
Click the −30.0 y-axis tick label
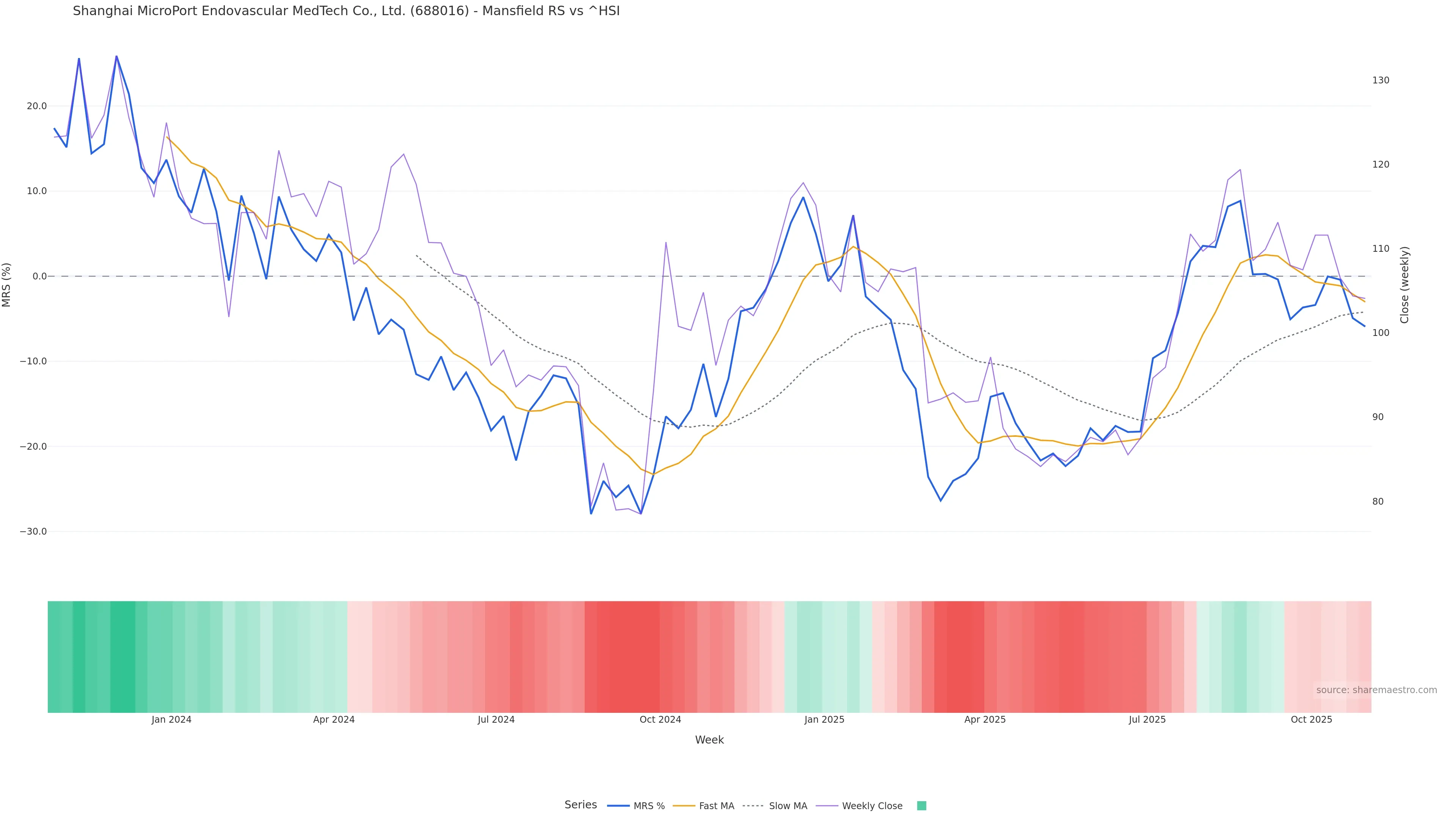click(33, 532)
